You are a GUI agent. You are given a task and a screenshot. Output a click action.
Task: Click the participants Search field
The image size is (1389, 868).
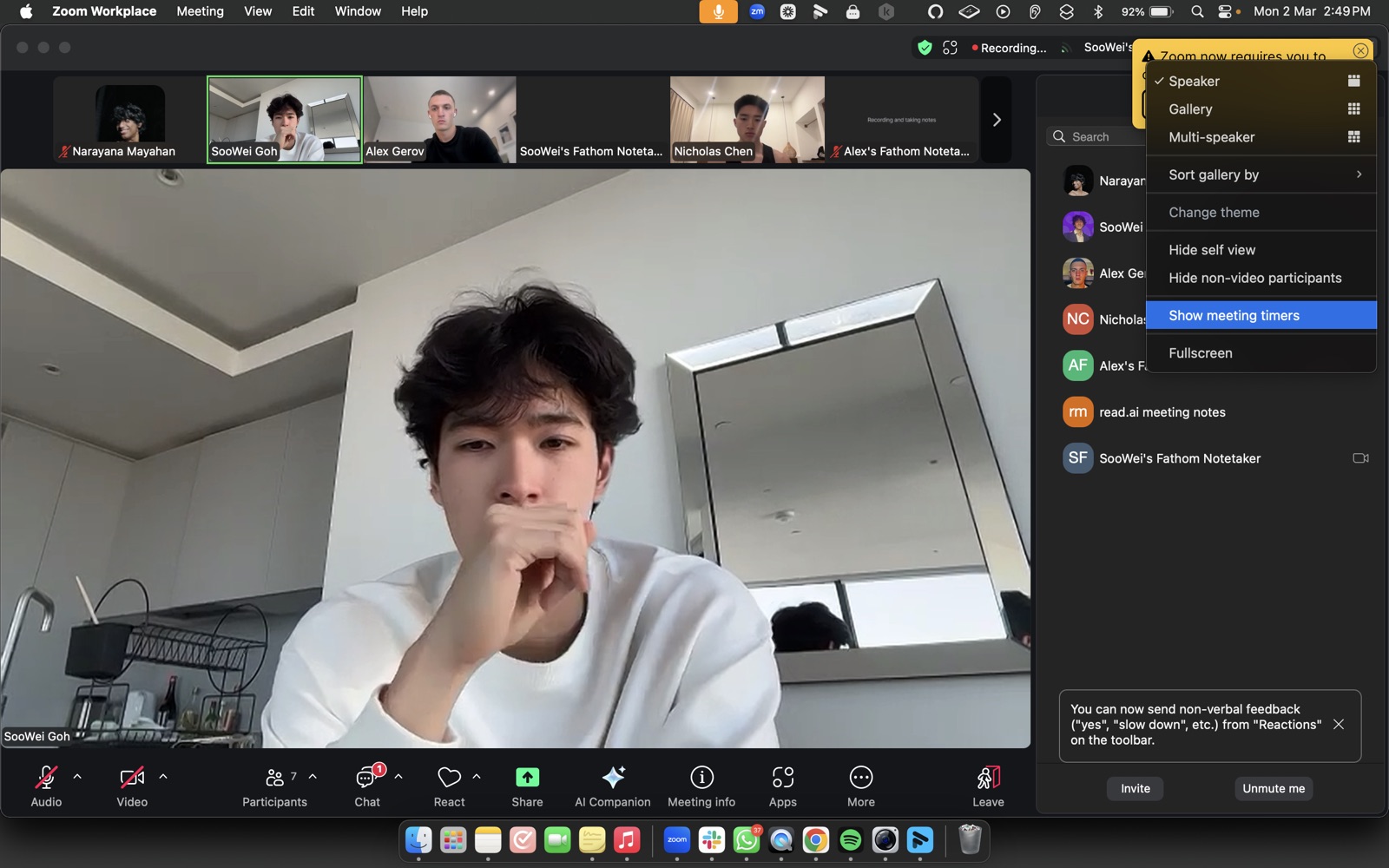click(1096, 136)
